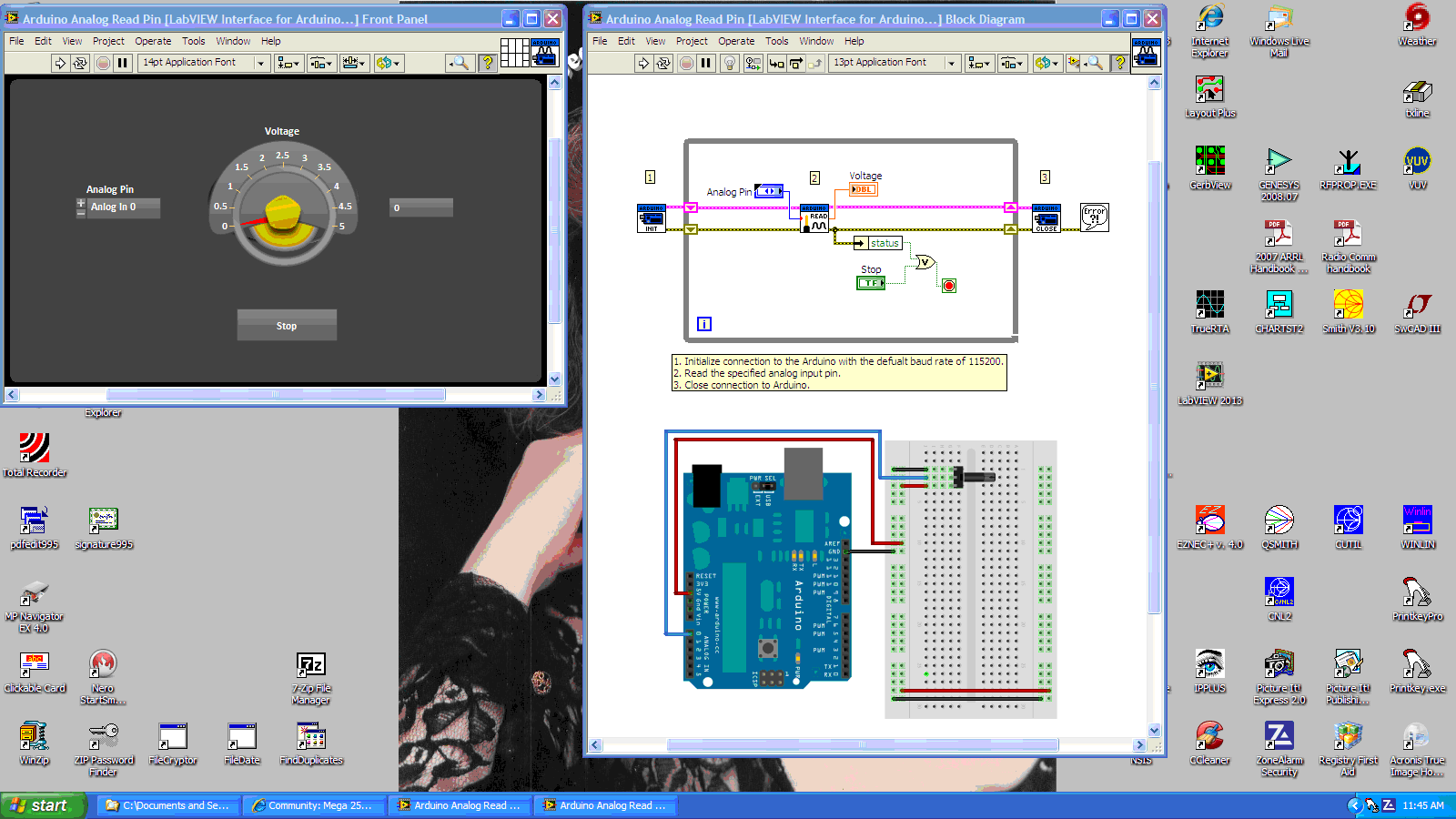Click the Windows start button
The height and width of the screenshot is (819, 1456).
pyautogui.click(x=43, y=805)
